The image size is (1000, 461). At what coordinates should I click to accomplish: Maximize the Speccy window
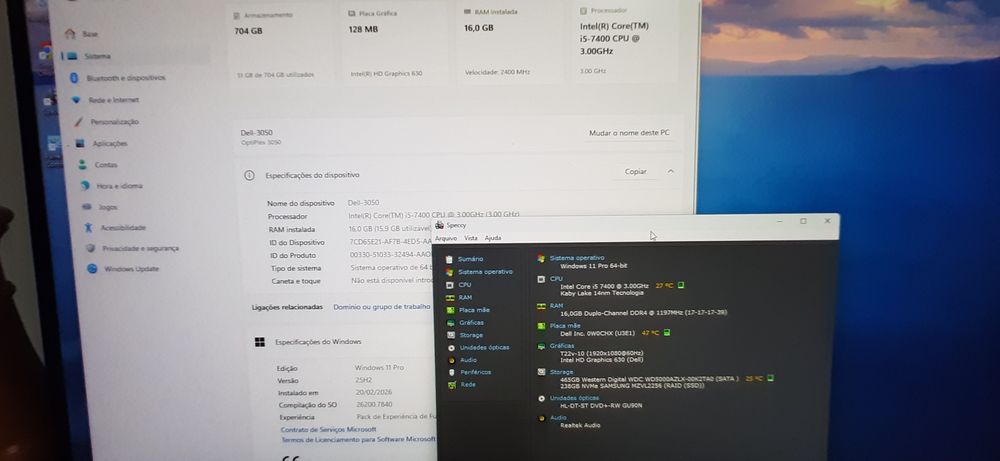point(803,221)
